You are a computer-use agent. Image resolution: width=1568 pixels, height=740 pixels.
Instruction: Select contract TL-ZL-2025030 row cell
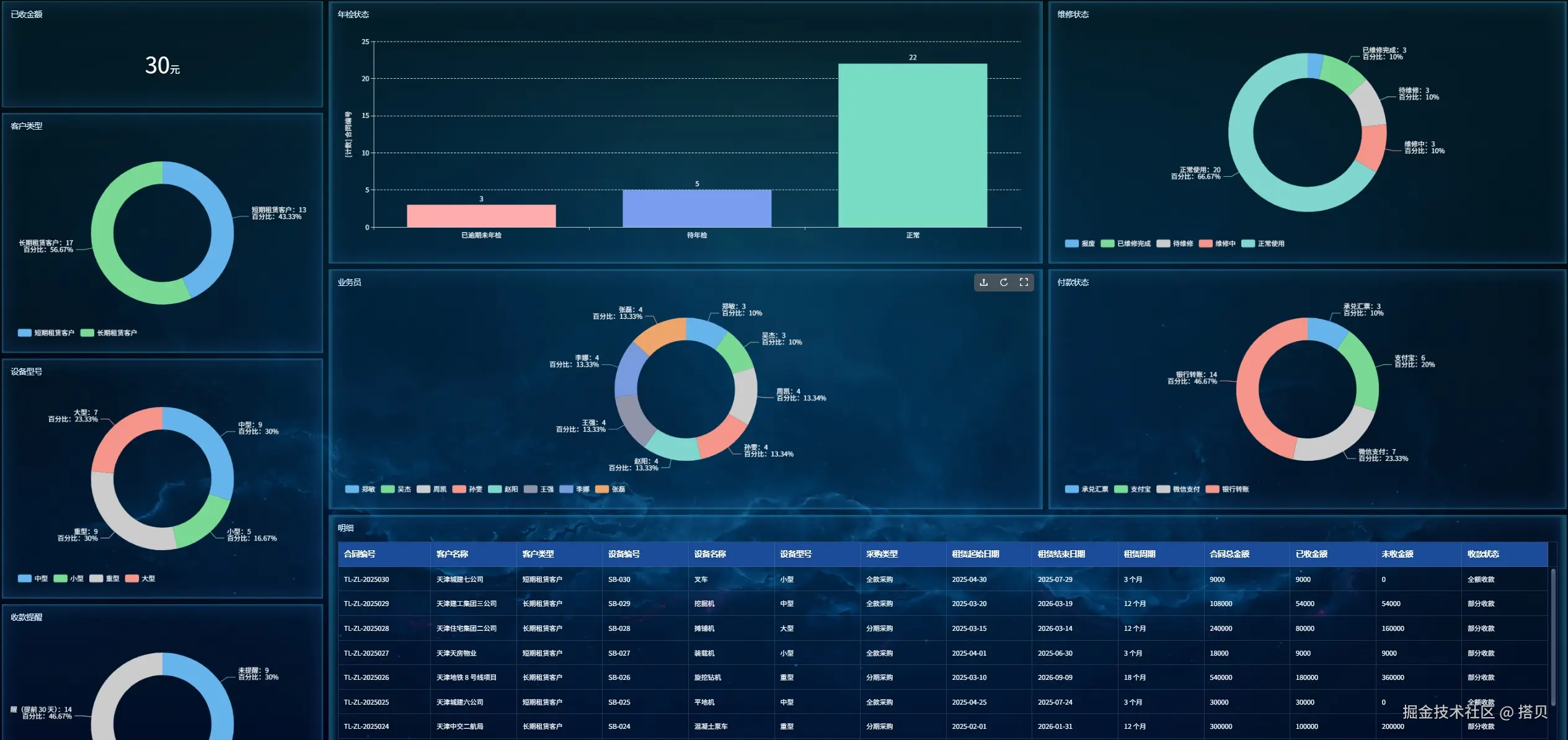coord(366,579)
